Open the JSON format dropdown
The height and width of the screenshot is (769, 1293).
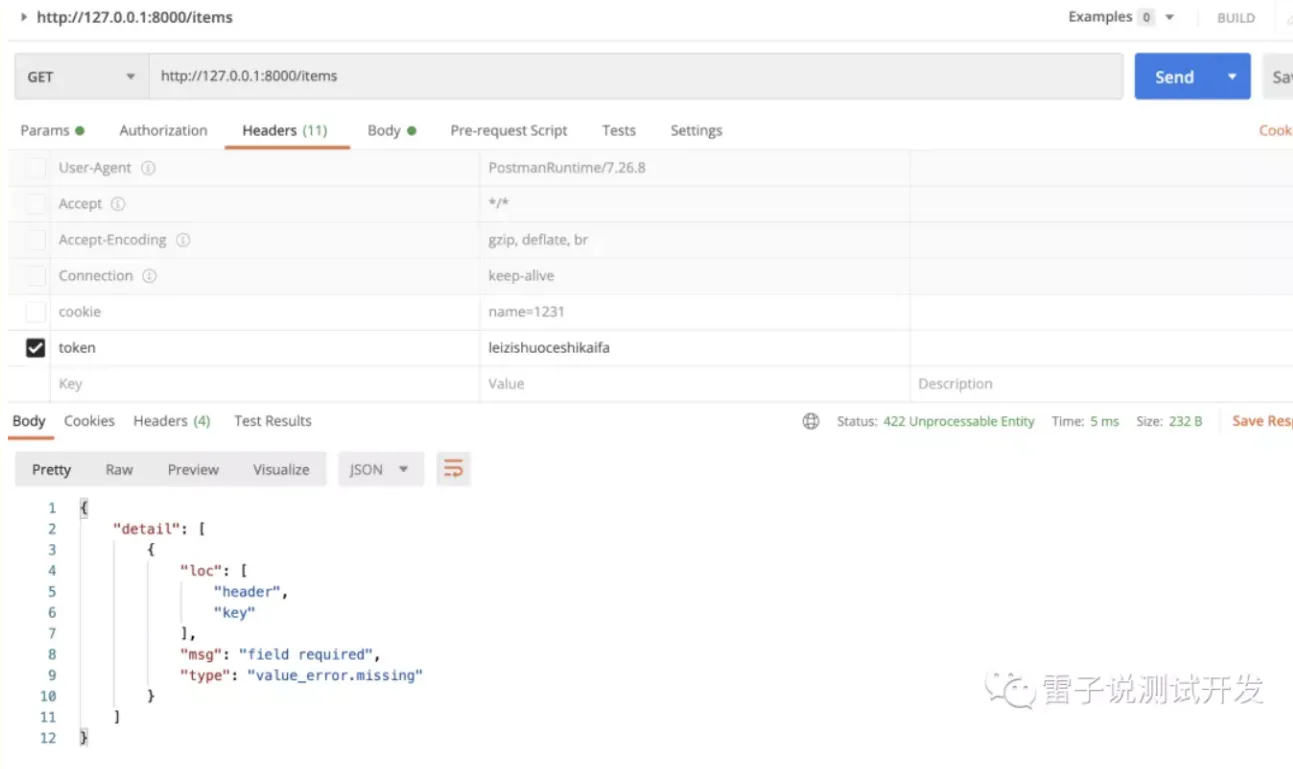381,469
